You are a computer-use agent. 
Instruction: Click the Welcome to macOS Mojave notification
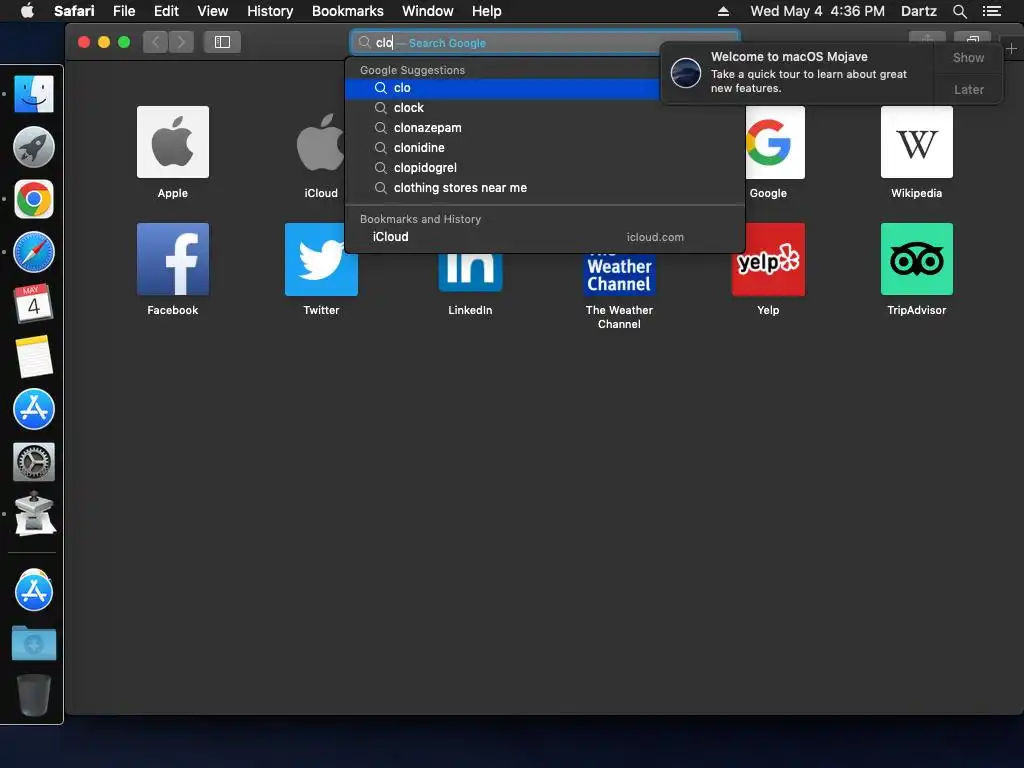click(x=797, y=73)
